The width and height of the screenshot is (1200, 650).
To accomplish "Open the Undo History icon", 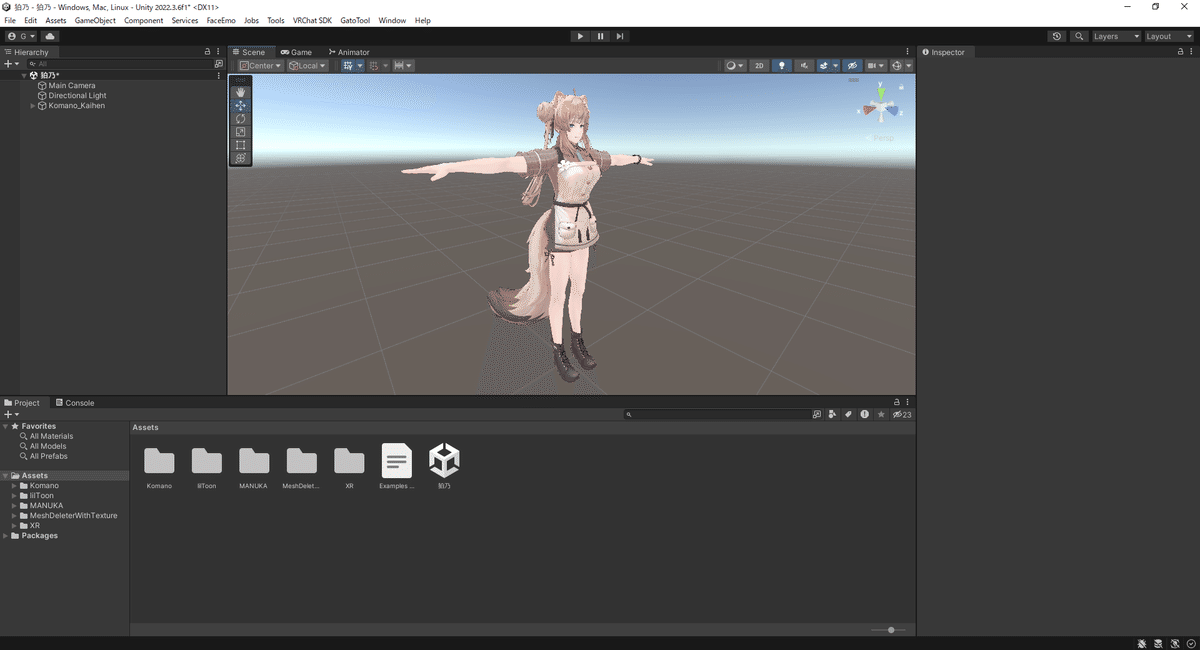I will pyautogui.click(x=1057, y=36).
